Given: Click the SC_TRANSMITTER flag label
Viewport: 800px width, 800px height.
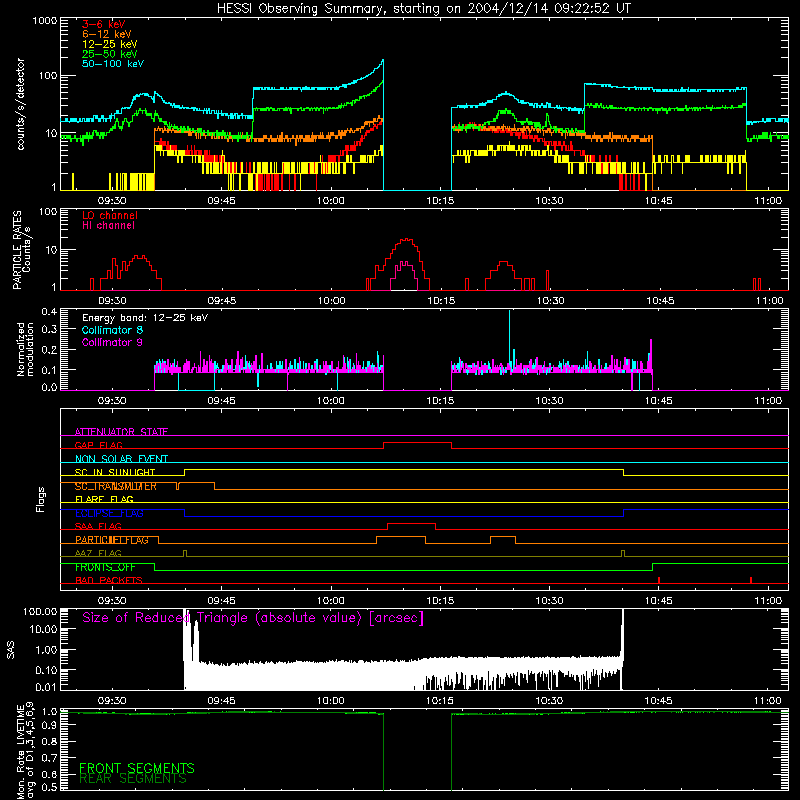Looking at the screenshot, I should click(116, 486).
